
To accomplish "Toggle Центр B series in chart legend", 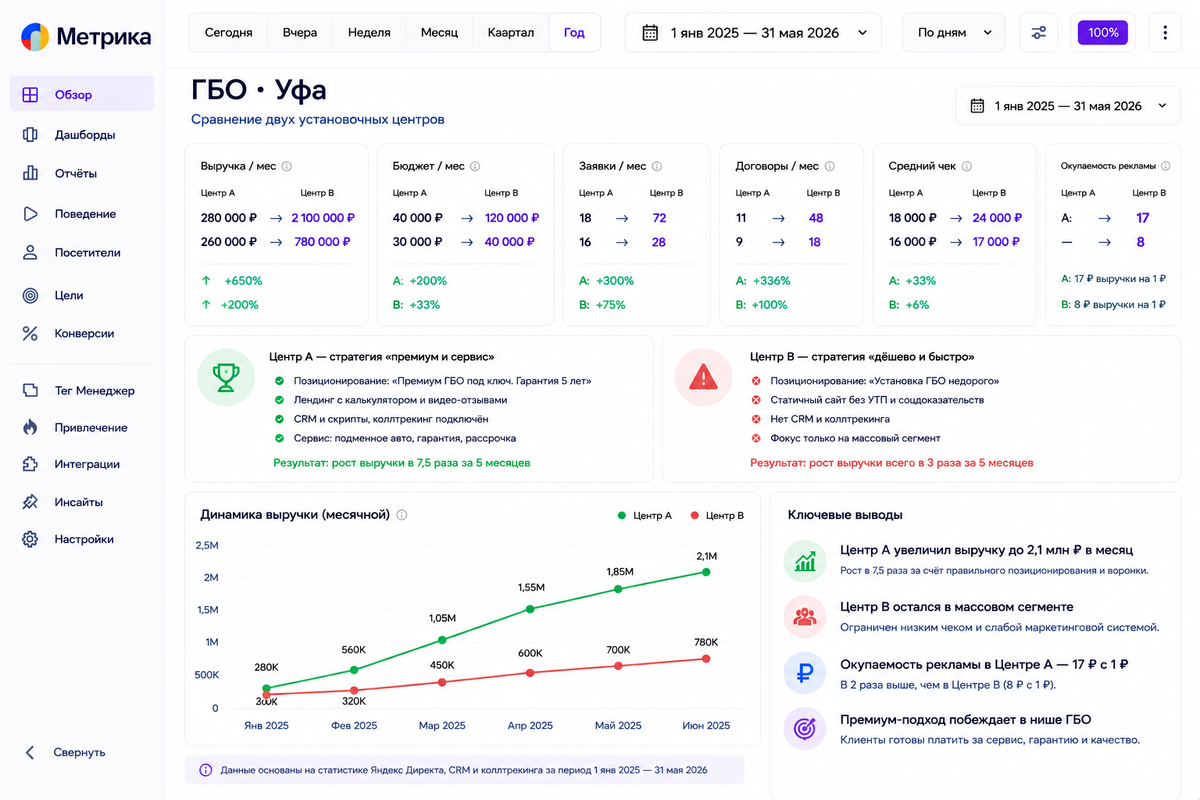I will [717, 515].
